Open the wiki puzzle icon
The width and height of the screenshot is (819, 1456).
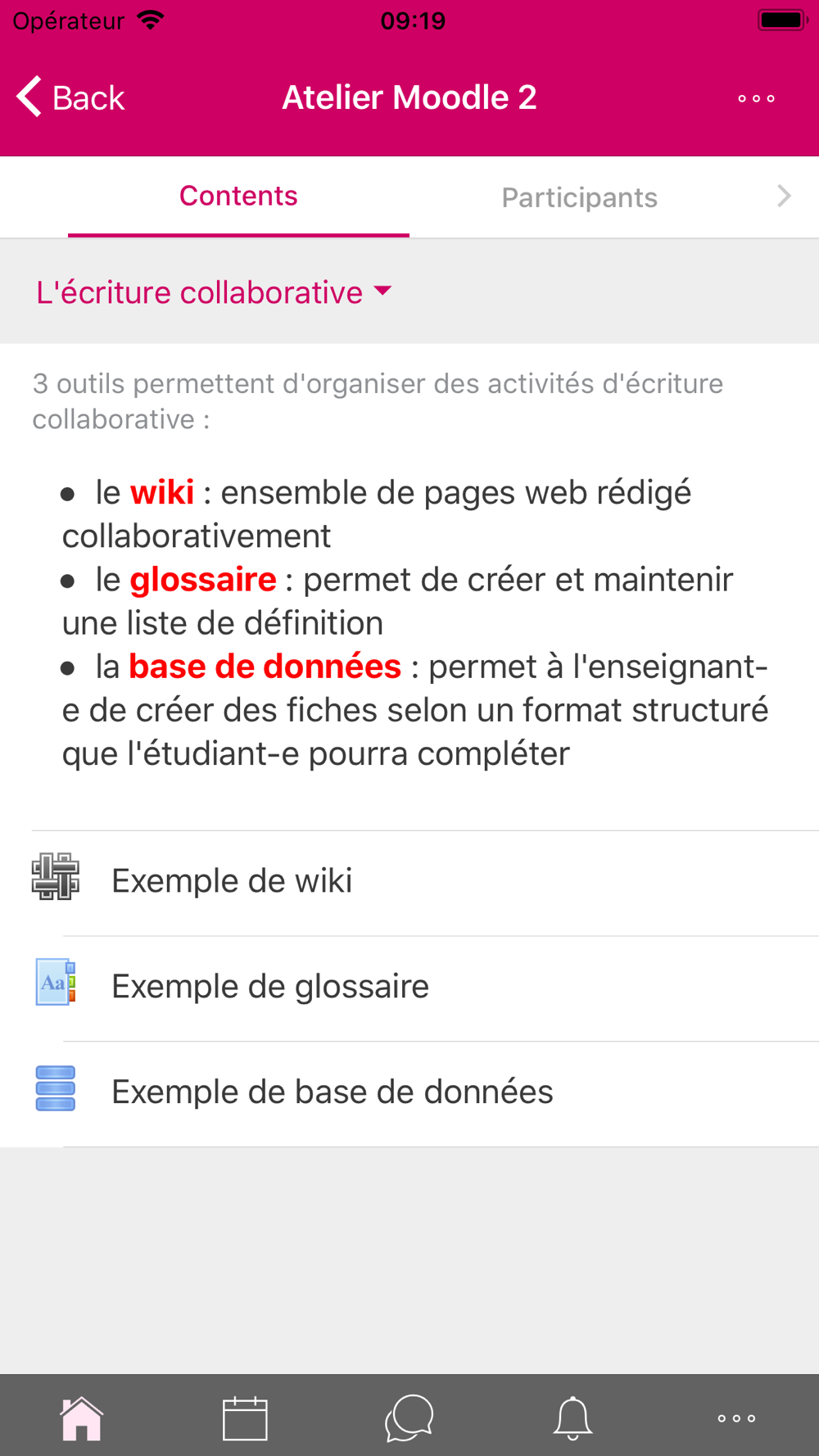56,876
